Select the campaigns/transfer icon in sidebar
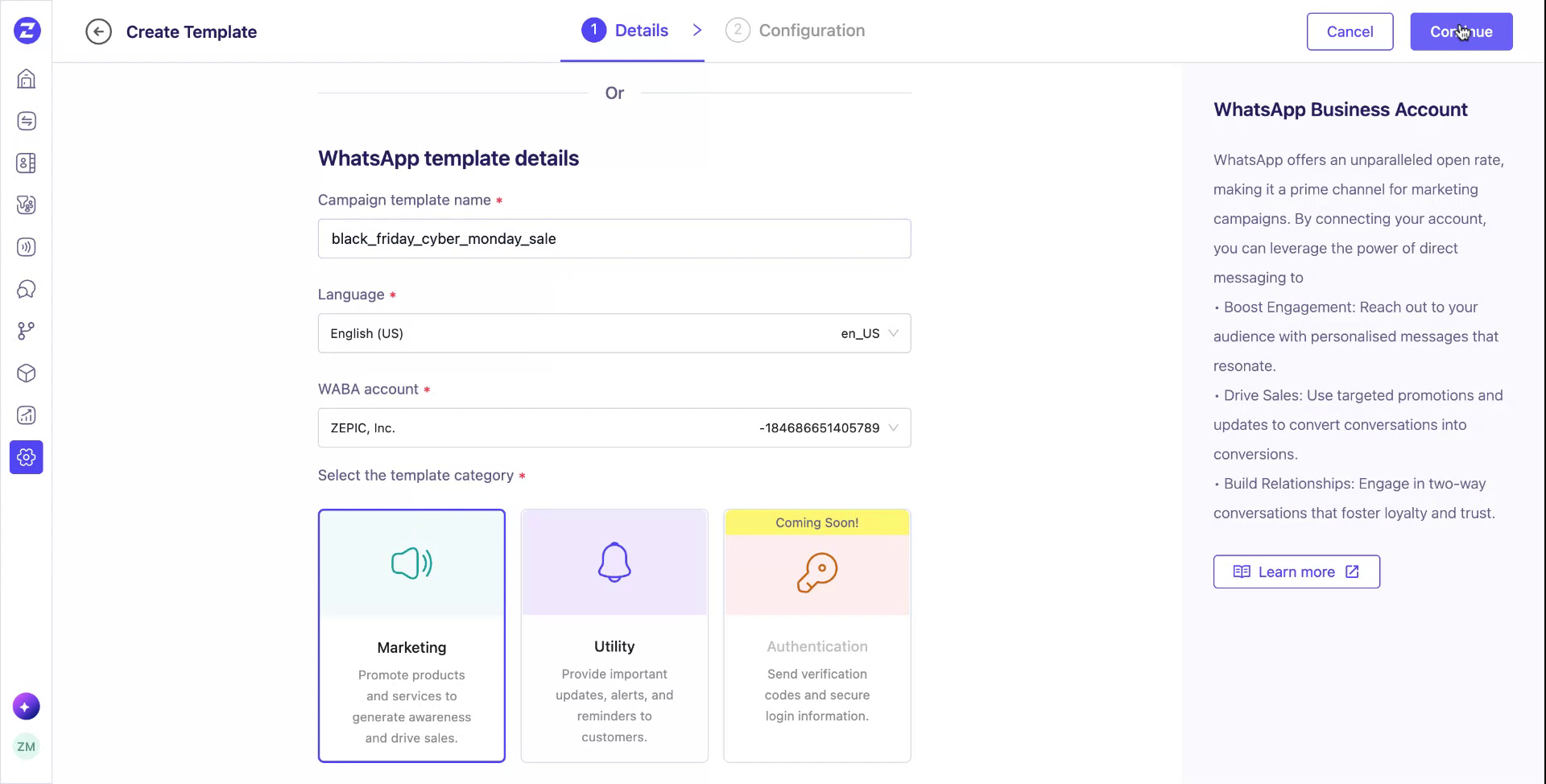Image resolution: width=1546 pixels, height=784 pixels. coord(27,121)
